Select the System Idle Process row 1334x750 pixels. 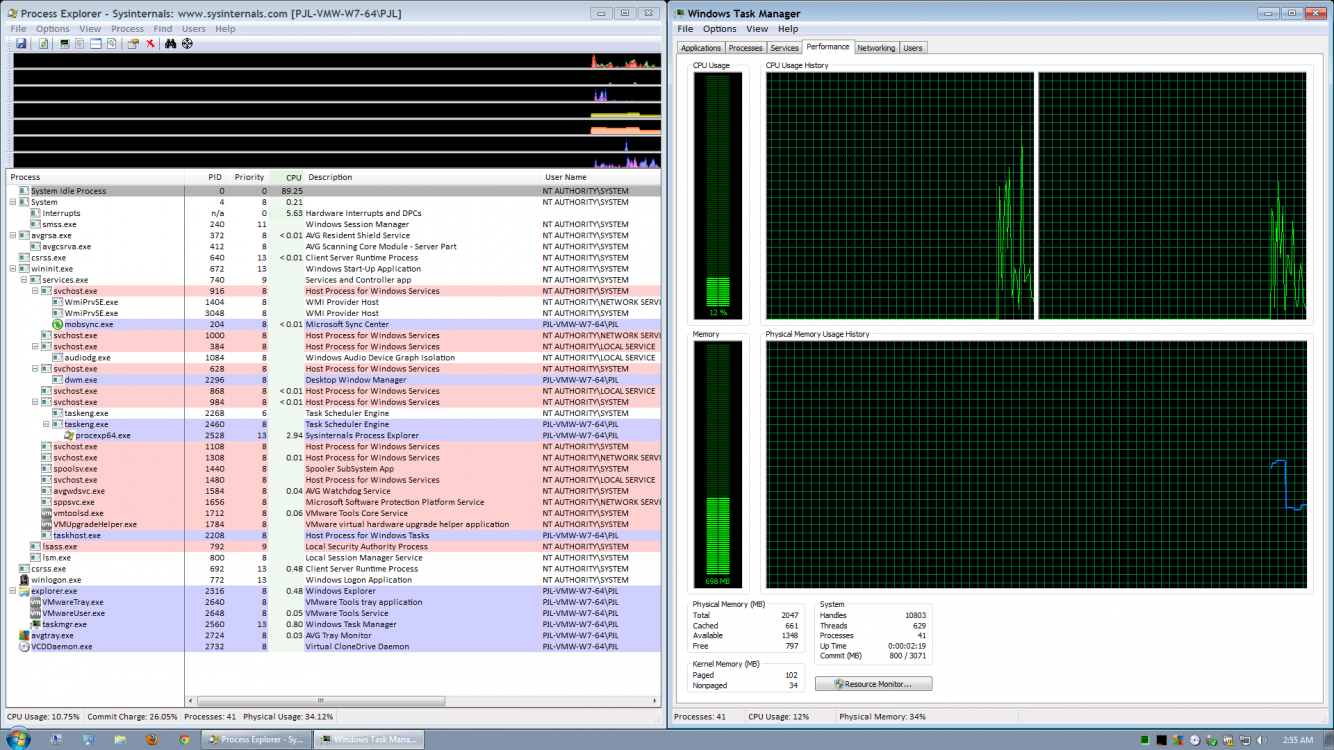pyautogui.click(x=334, y=191)
